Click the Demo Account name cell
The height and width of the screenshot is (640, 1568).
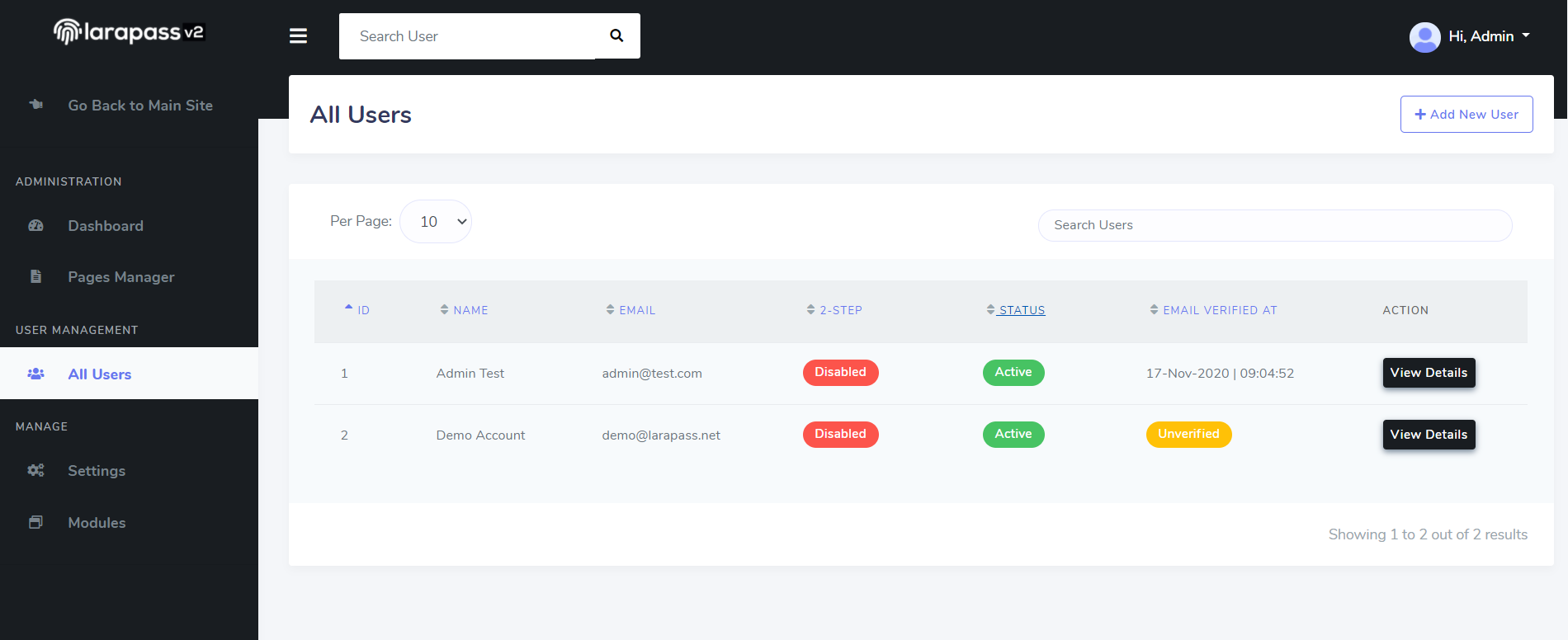(480, 435)
